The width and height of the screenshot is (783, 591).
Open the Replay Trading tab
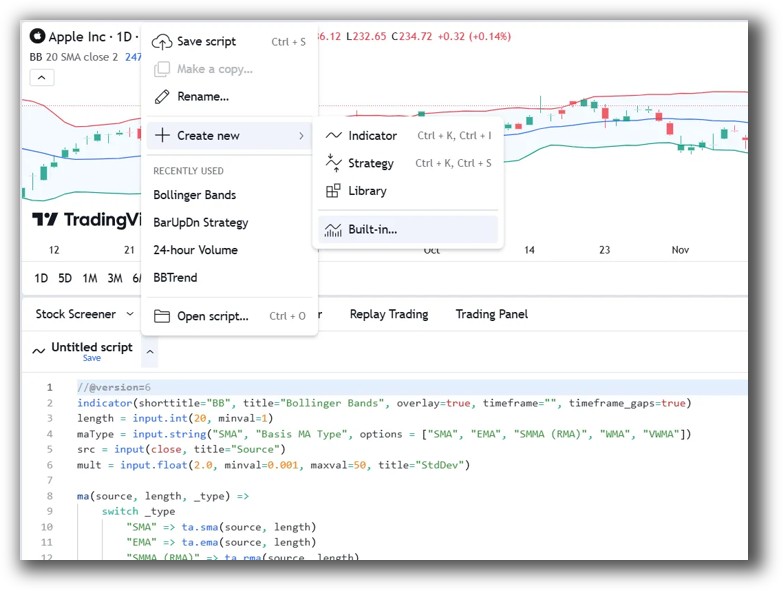tap(388, 314)
